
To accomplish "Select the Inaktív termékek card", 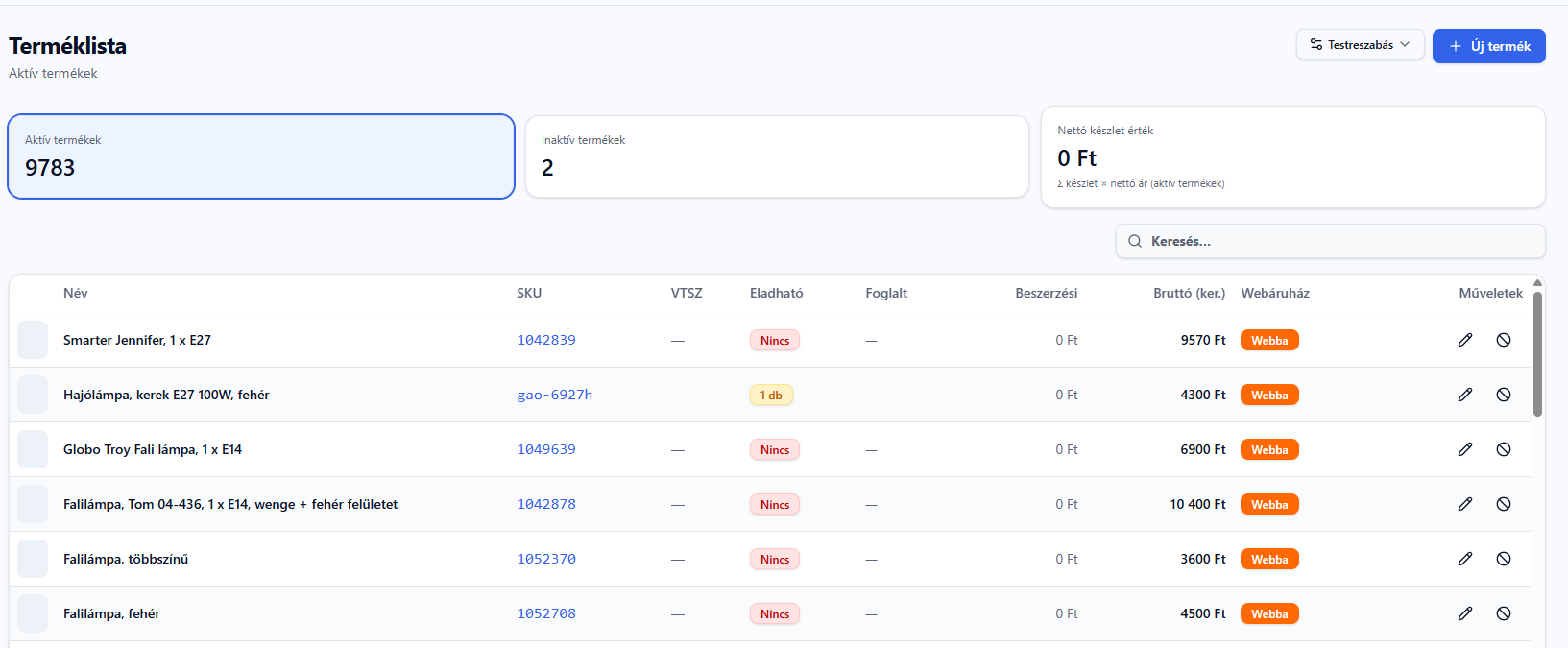I will point(777,156).
